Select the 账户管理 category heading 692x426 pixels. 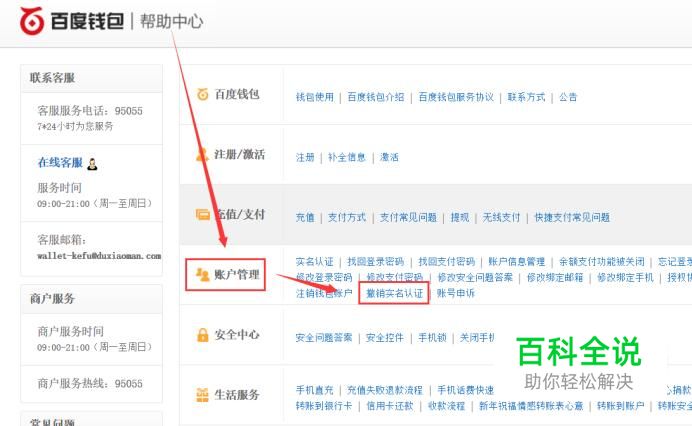click(237, 275)
